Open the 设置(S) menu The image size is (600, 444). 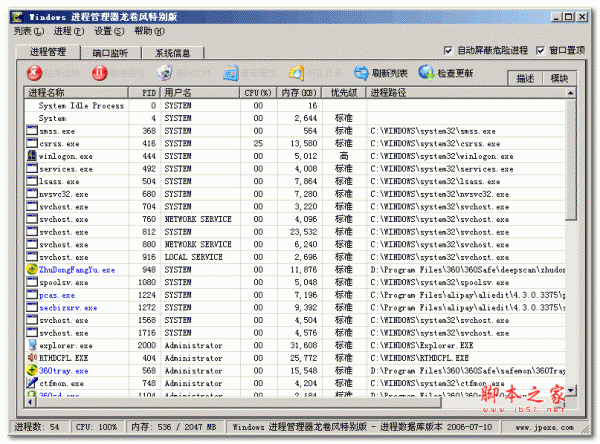coord(109,31)
